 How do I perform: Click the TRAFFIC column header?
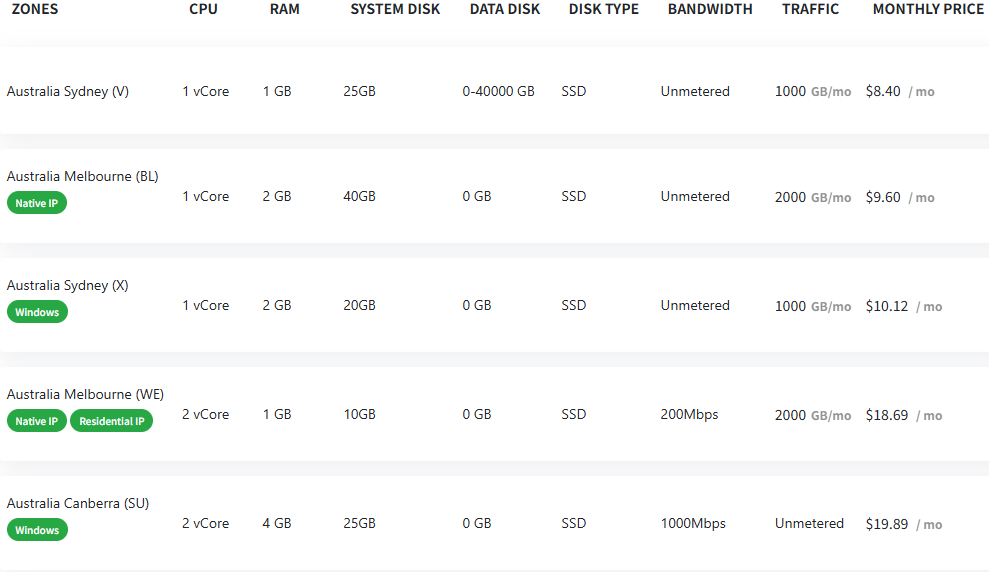tap(811, 9)
